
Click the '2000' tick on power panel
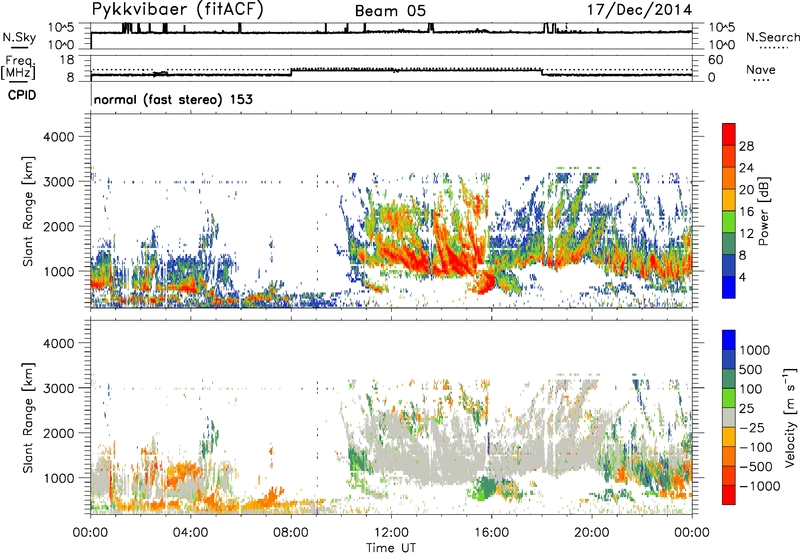point(58,226)
